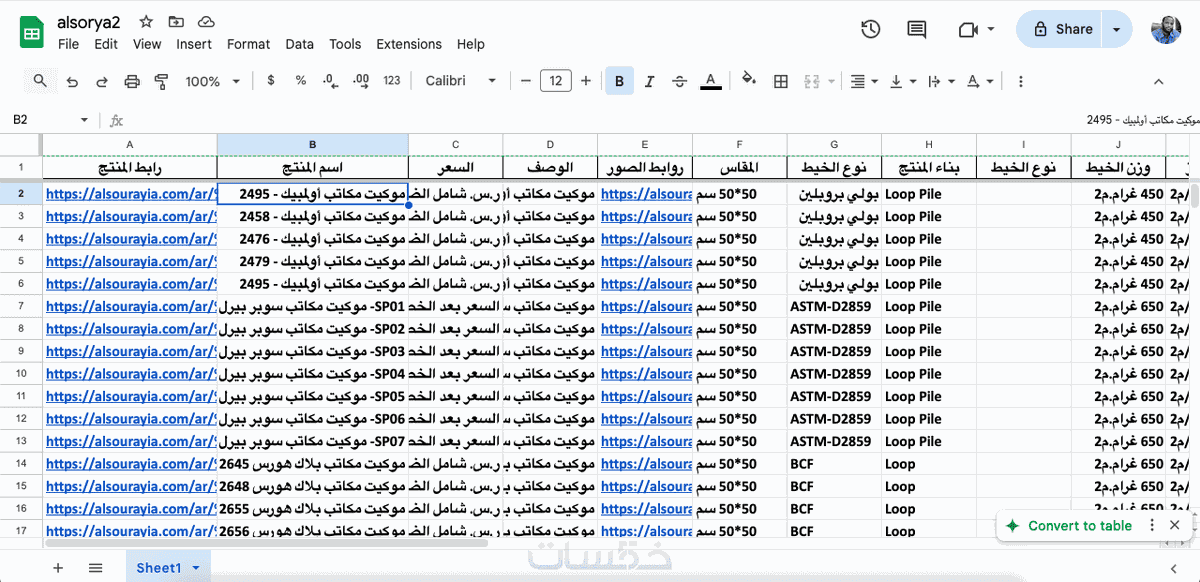Toggle italic formatting
Screen dimensions: 1200x582
(x=649, y=81)
